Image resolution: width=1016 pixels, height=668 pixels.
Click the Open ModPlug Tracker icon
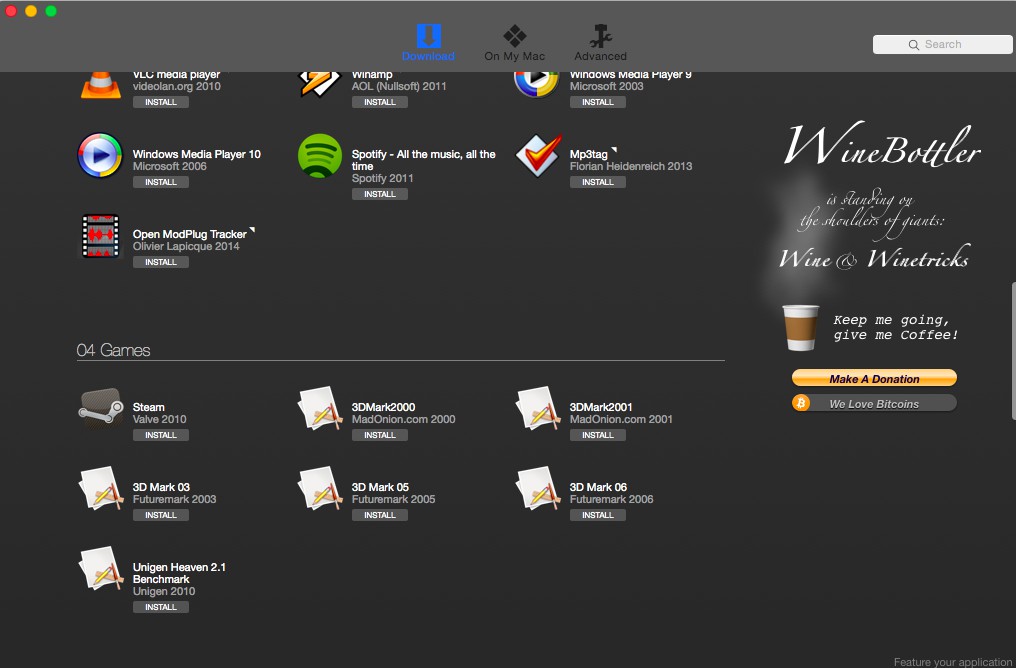(x=100, y=237)
